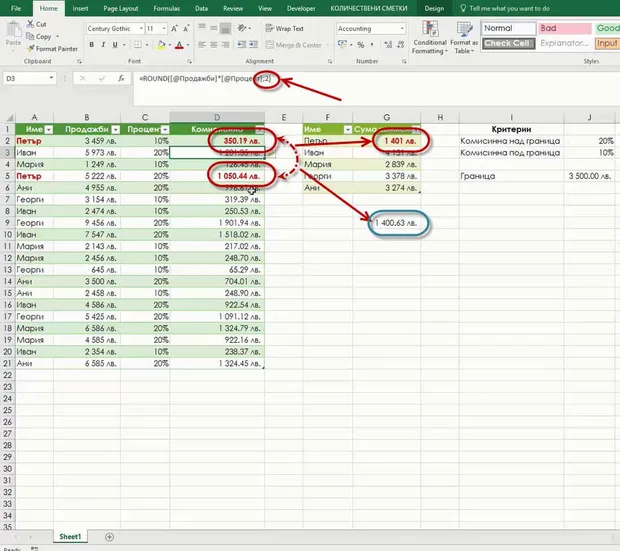
Task: Apply Middle Align to the cell
Action: point(214,28)
